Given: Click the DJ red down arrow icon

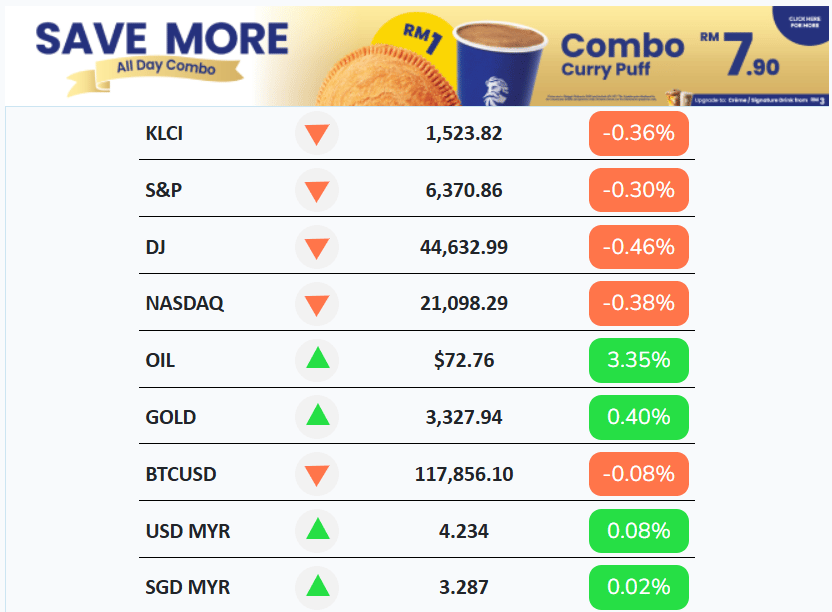Looking at the screenshot, I should click(317, 247).
